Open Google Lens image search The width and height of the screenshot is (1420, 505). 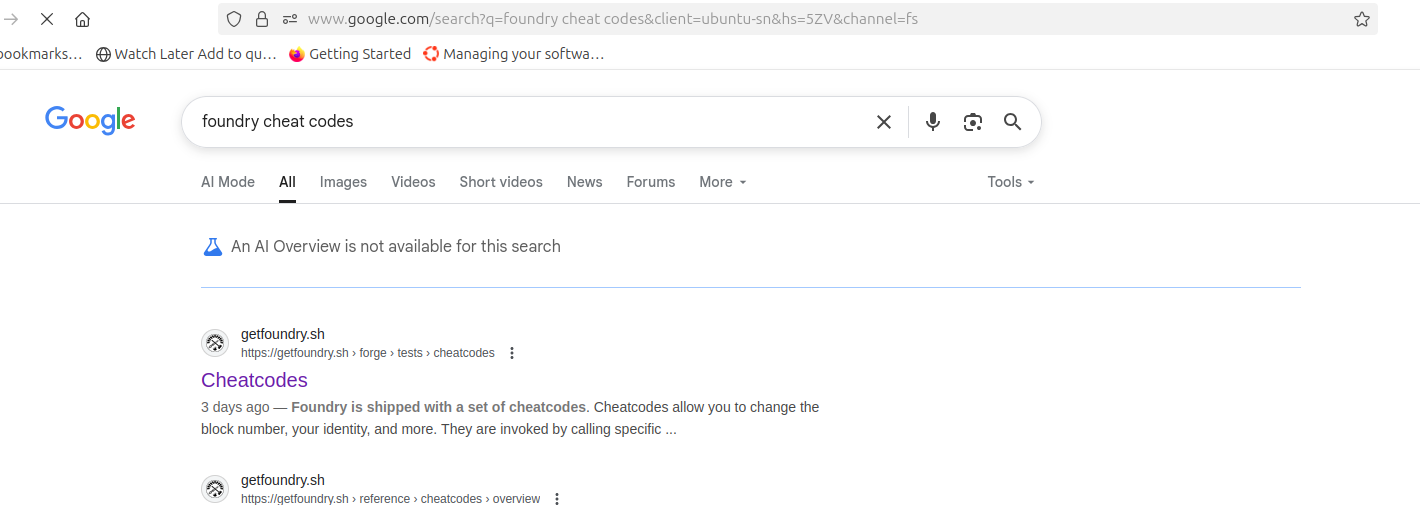(972, 122)
